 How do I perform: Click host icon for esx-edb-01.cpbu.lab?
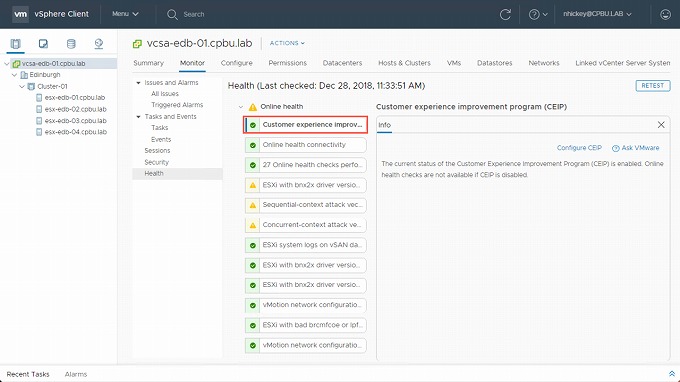click(39, 98)
